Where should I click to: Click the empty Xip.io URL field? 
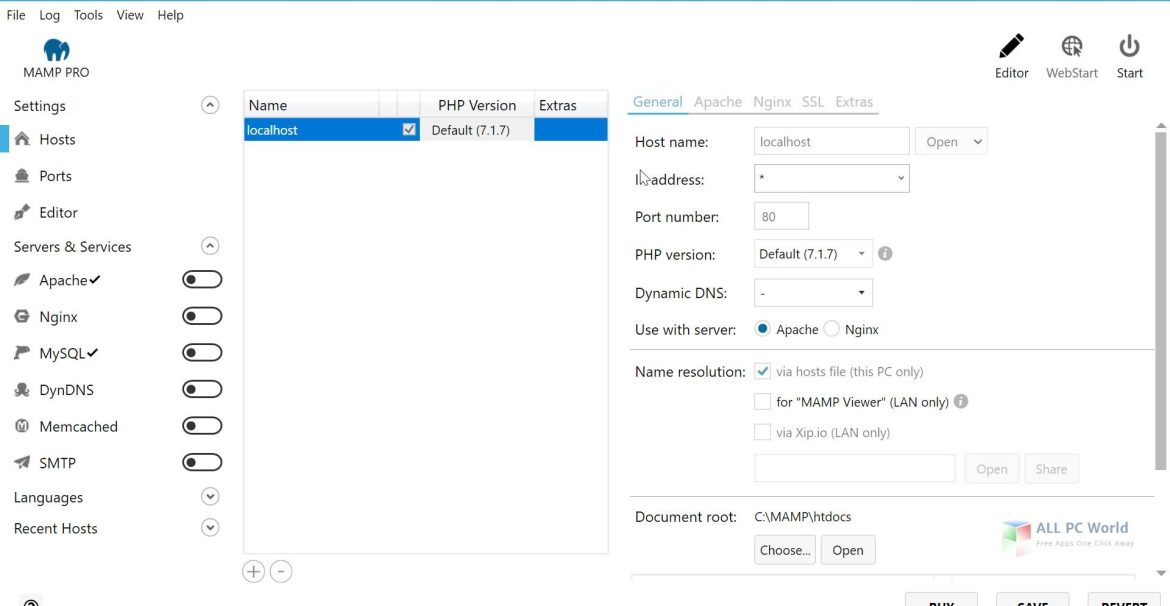[x=854, y=468]
